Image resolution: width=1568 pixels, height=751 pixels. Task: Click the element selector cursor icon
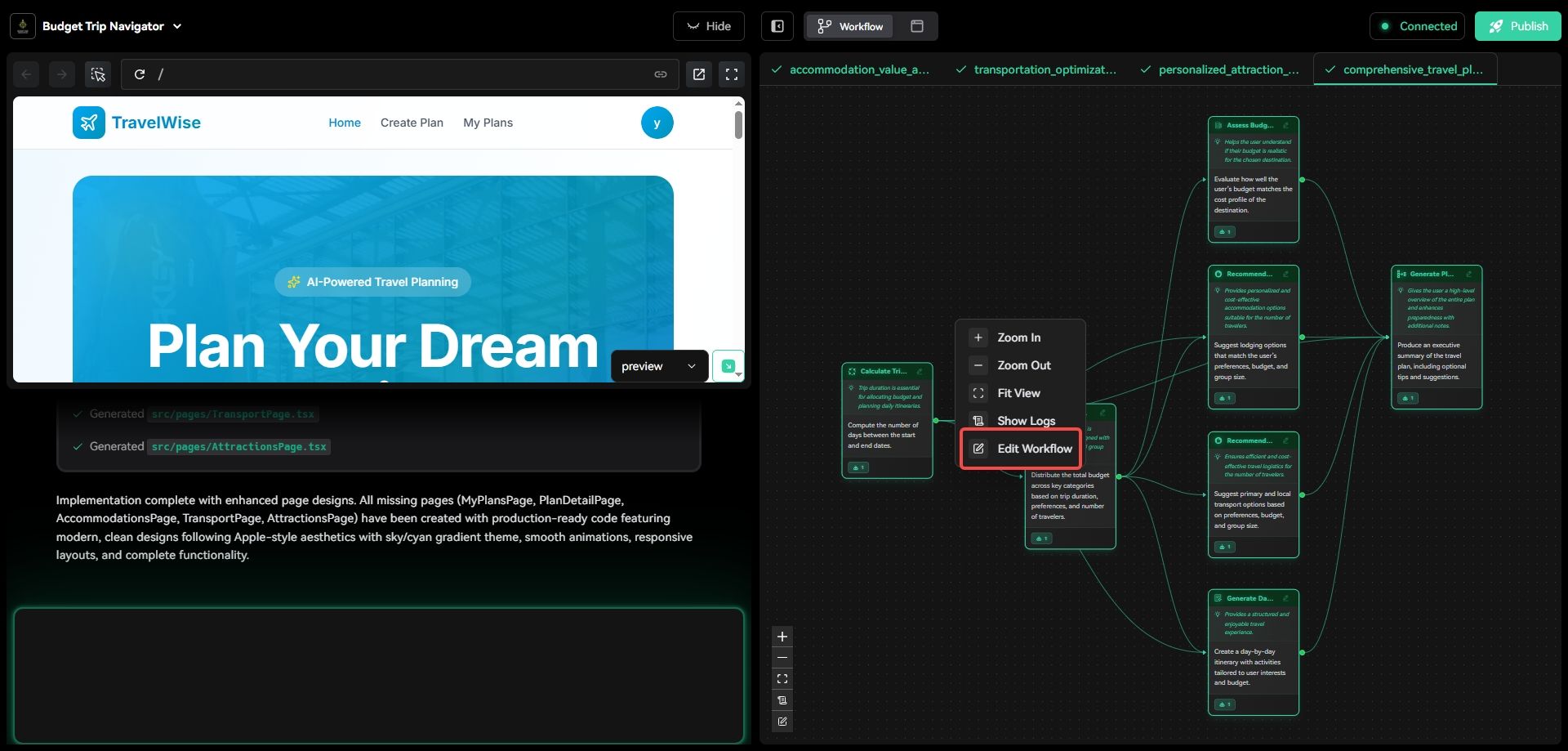pyautogui.click(x=98, y=74)
